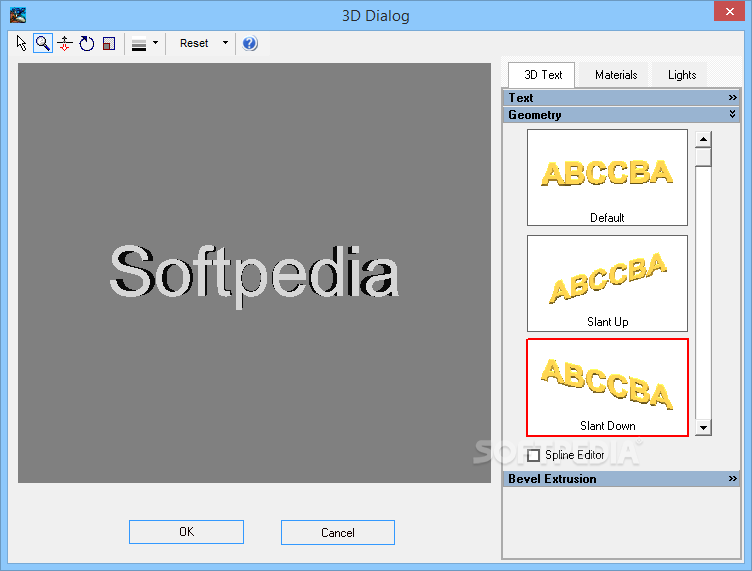
Task: Click the line style icon
Action: click(x=139, y=44)
